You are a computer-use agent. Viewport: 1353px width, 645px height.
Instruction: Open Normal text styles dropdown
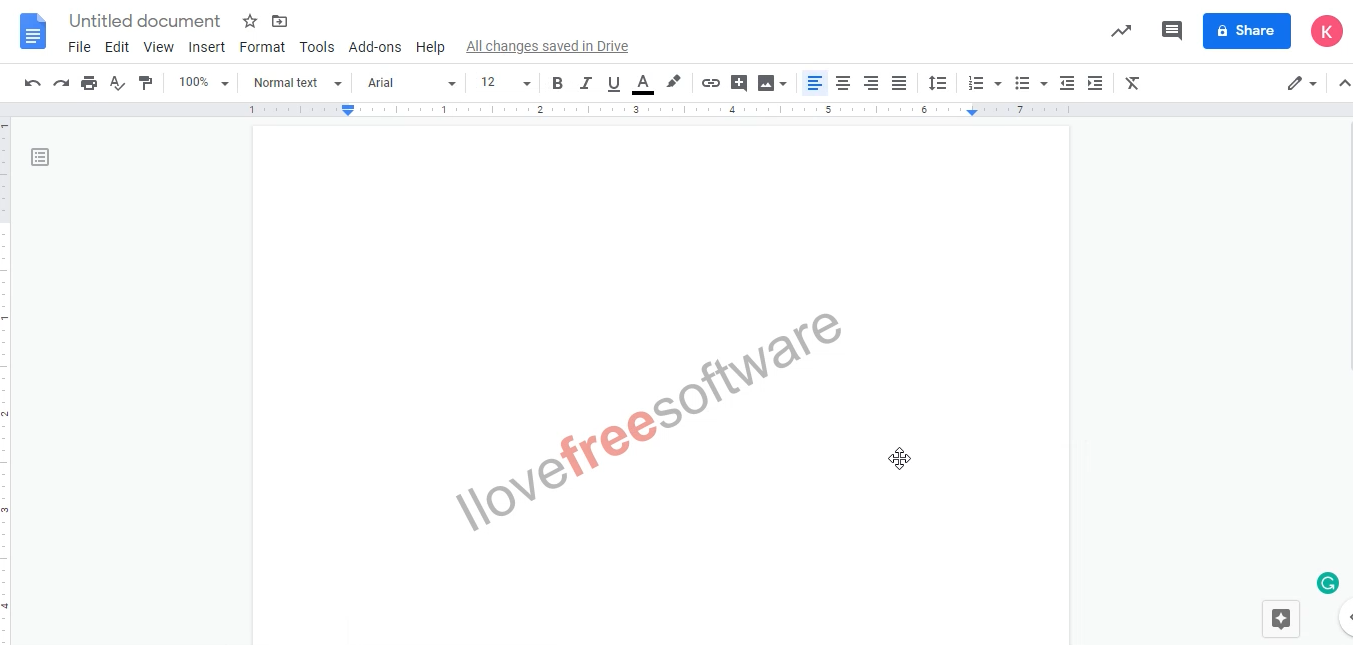(297, 83)
